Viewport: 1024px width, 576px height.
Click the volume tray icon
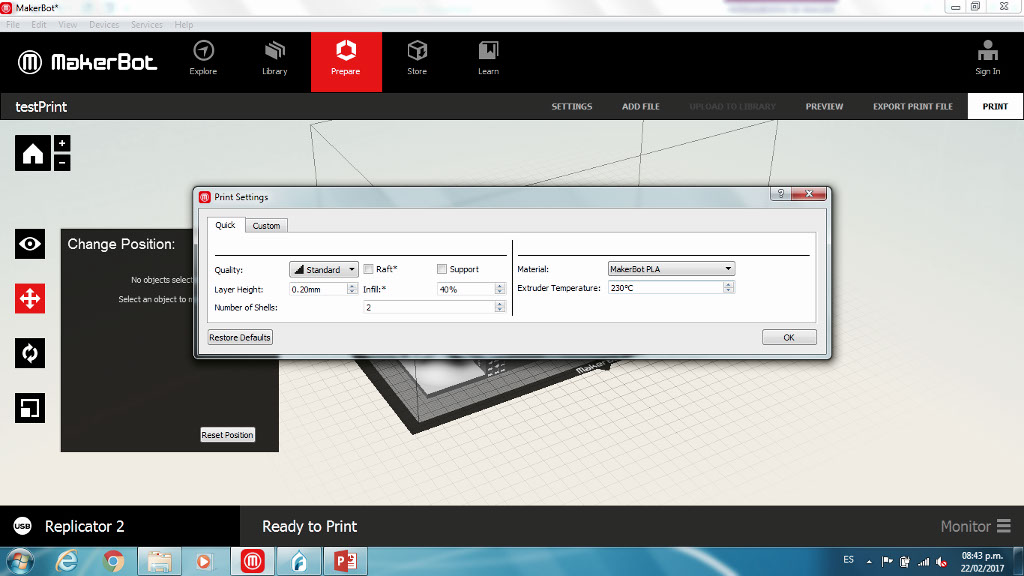[x=941, y=562]
